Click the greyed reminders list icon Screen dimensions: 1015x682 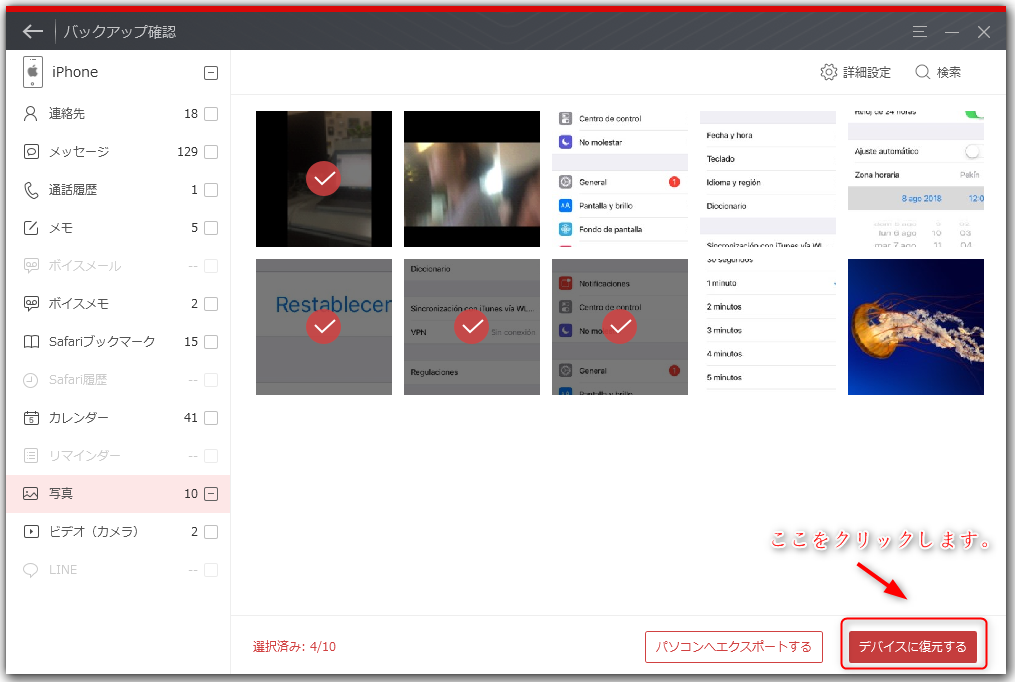click(30, 456)
